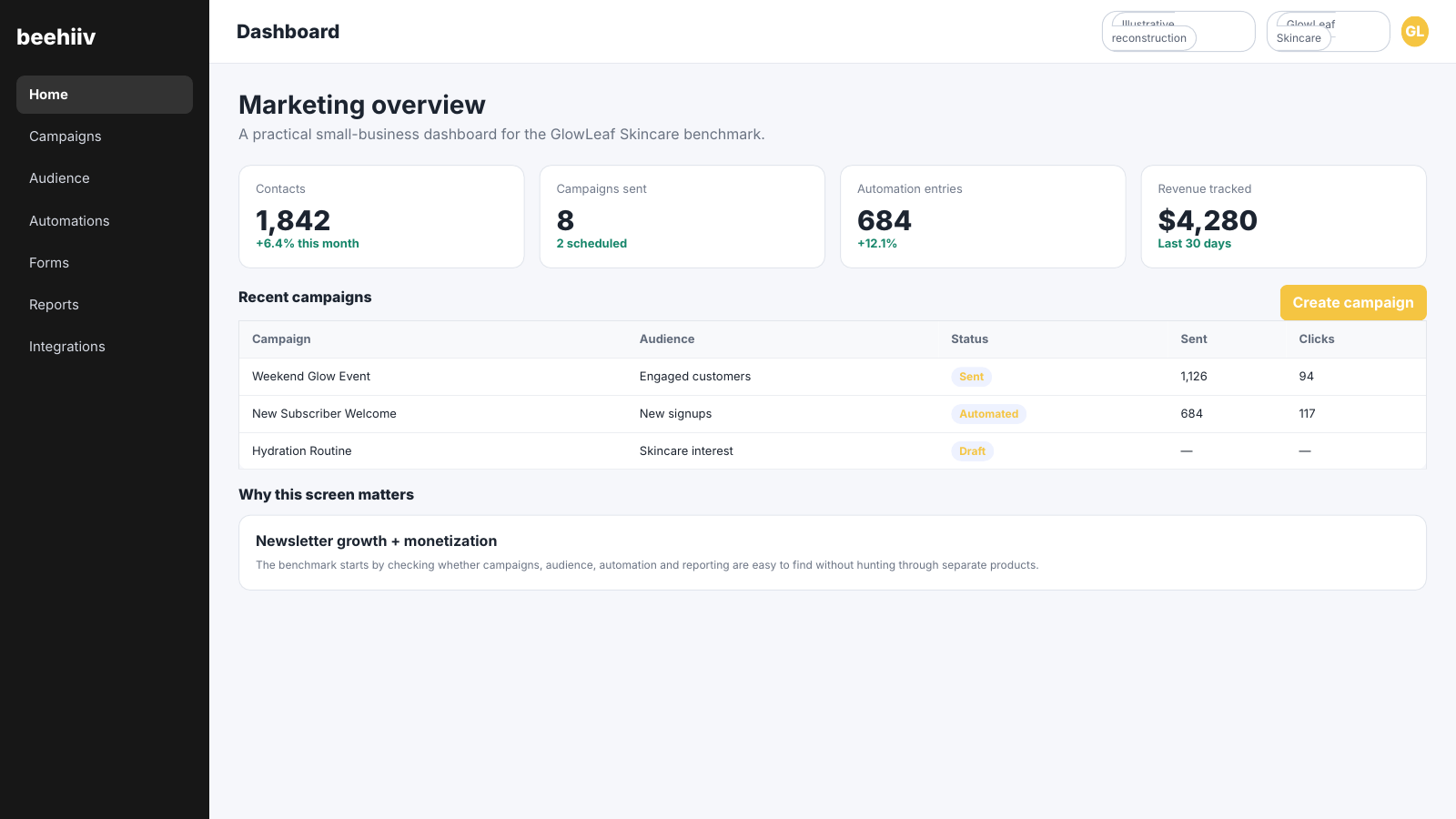Click the +12.1% growth label
Viewport: 1456px width, 819px height.
coord(877,244)
